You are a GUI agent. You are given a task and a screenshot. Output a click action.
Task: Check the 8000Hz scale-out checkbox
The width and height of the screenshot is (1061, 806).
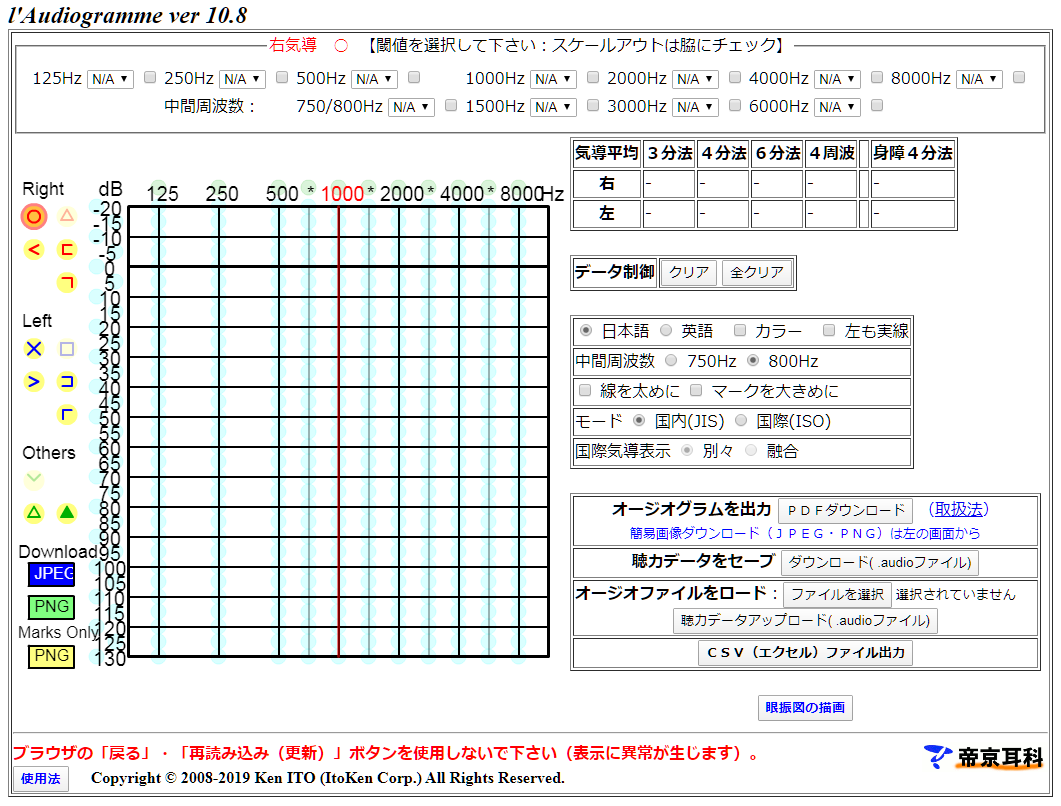pyautogui.click(x=1018, y=77)
